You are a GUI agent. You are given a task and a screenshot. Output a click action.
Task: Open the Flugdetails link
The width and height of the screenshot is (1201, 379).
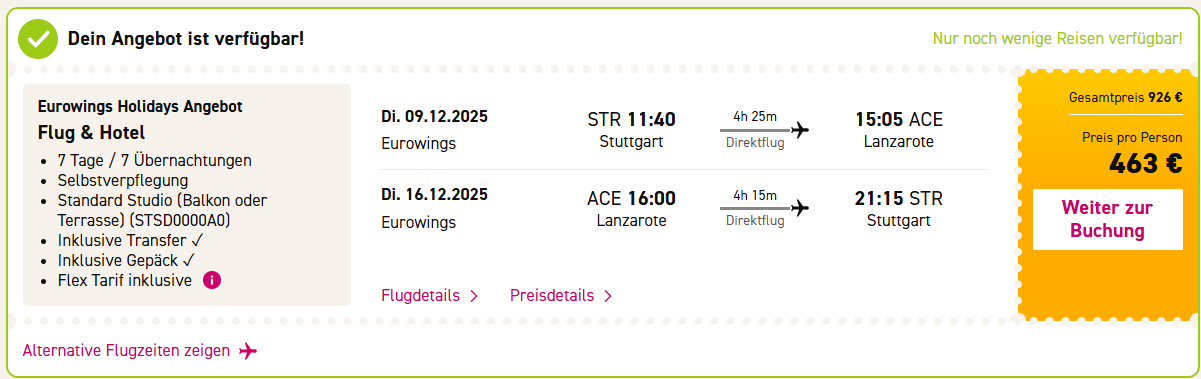click(x=420, y=296)
